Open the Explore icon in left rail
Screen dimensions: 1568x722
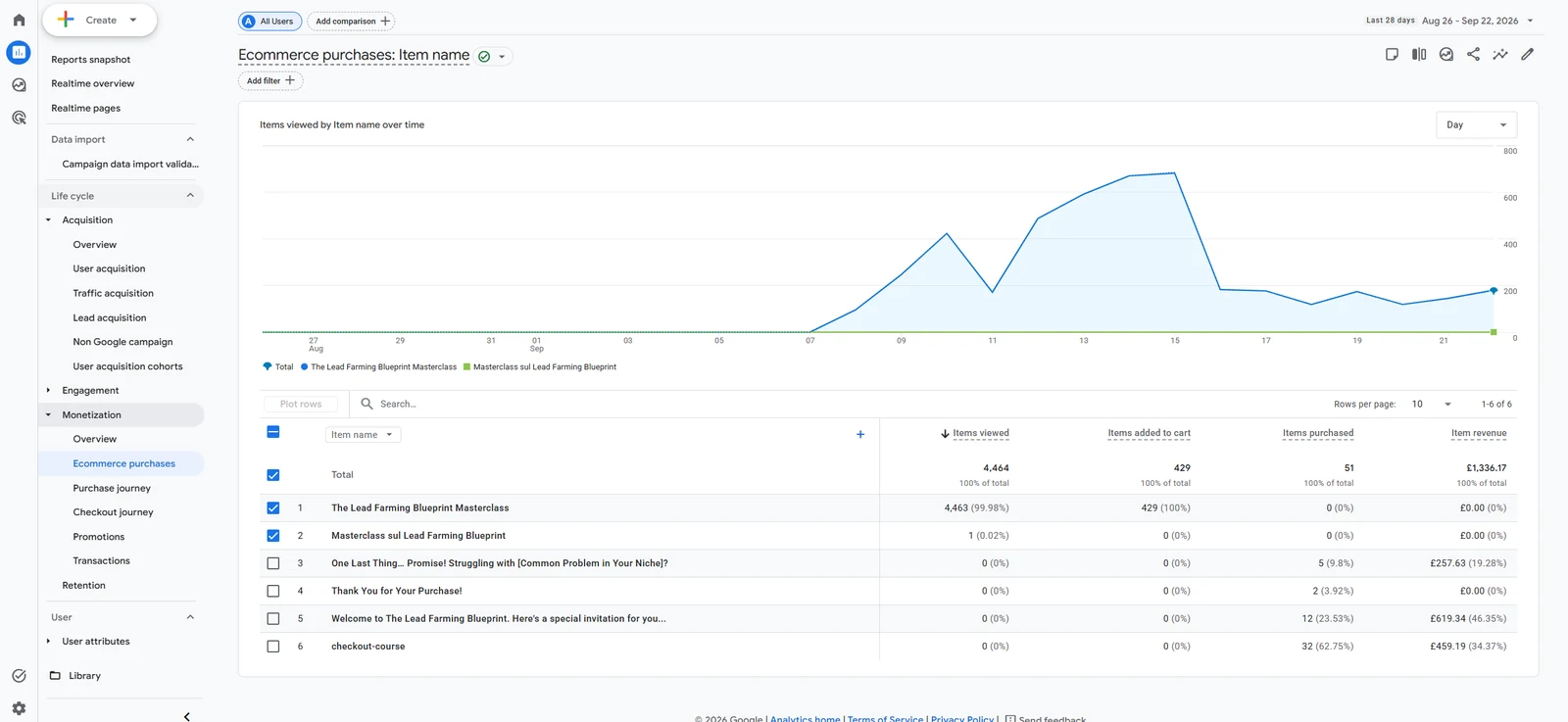pos(19,85)
